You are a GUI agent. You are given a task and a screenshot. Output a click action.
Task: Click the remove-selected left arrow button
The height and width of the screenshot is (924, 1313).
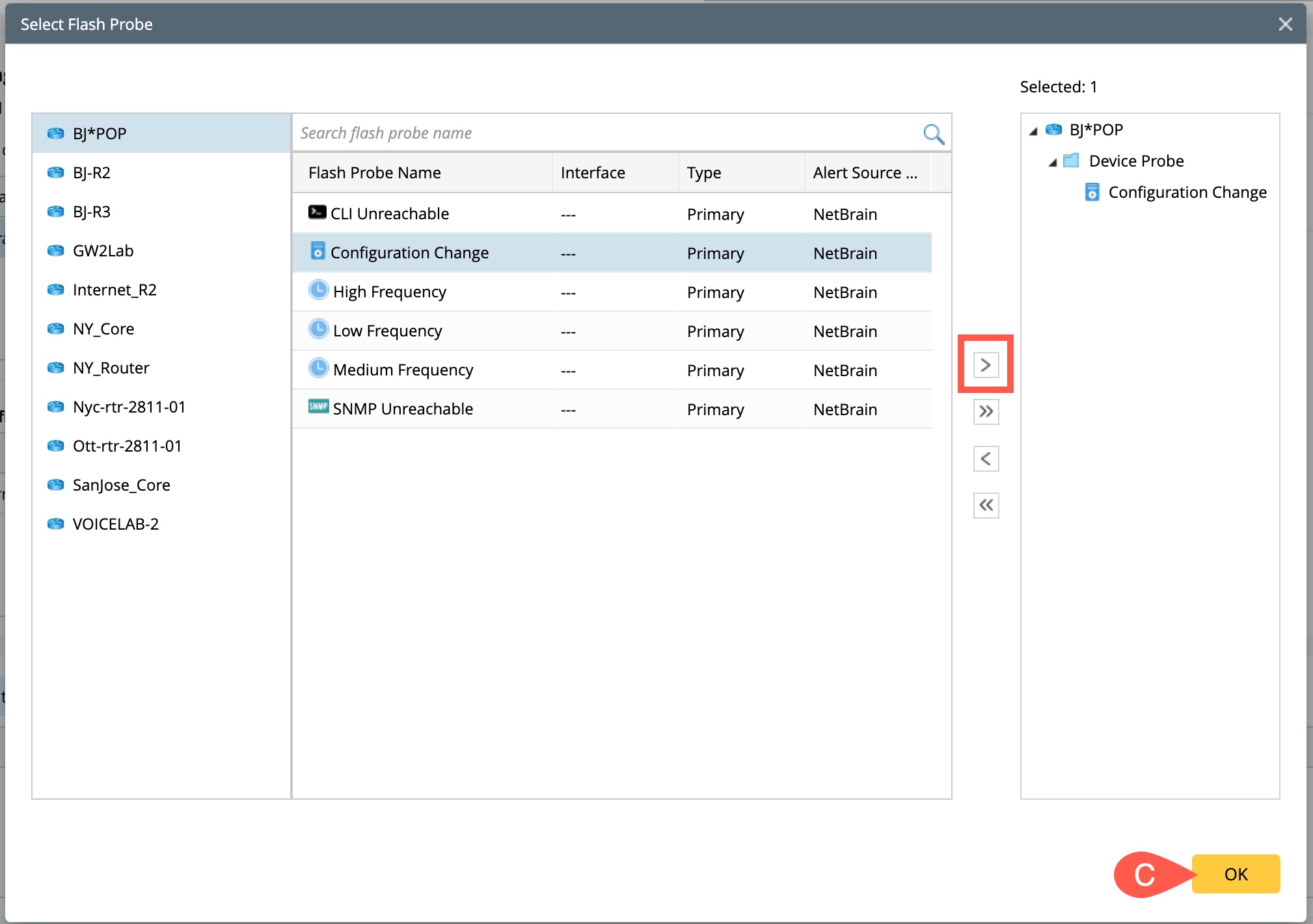point(986,459)
